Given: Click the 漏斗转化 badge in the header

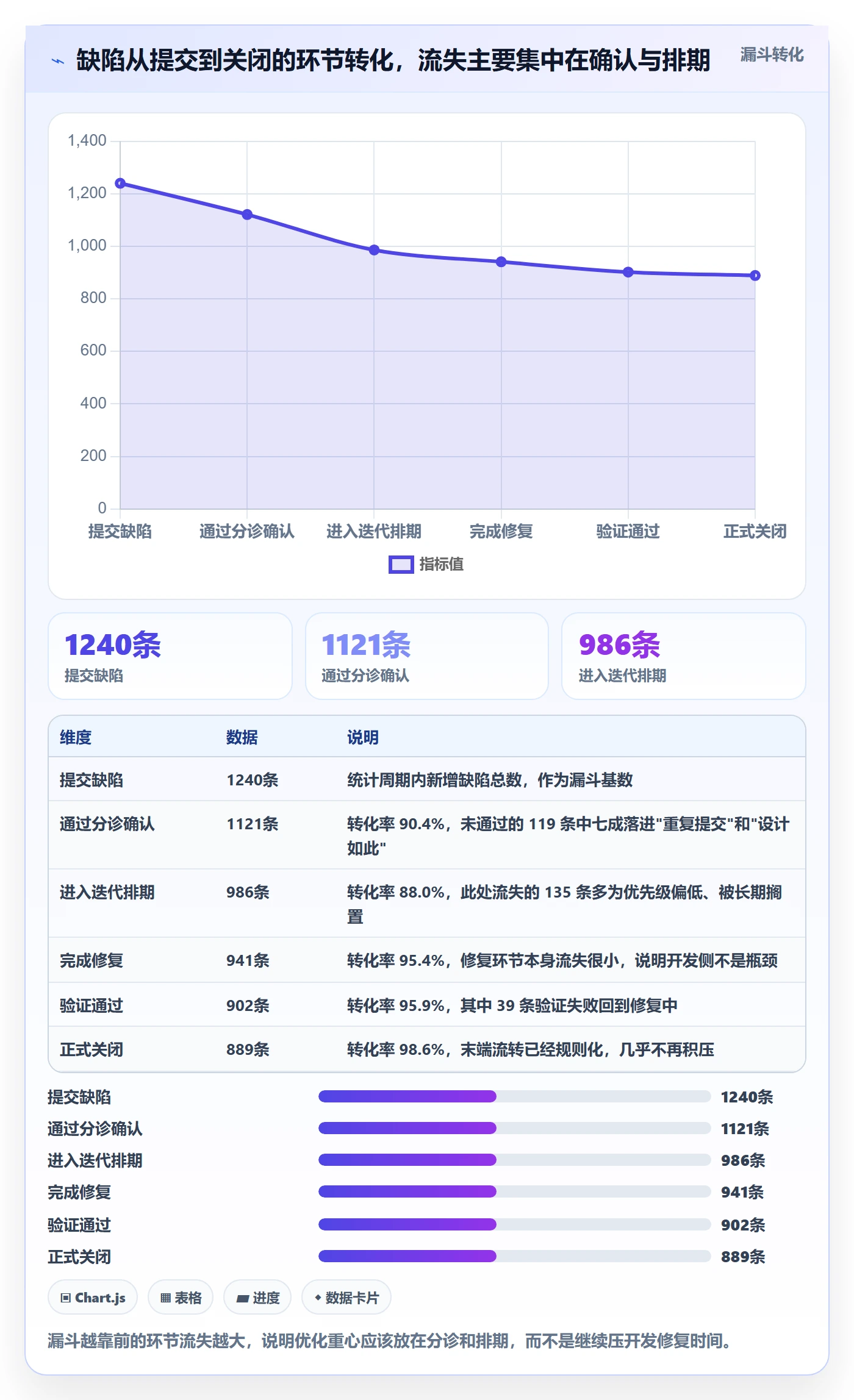Looking at the screenshot, I should (x=772, y=55).
